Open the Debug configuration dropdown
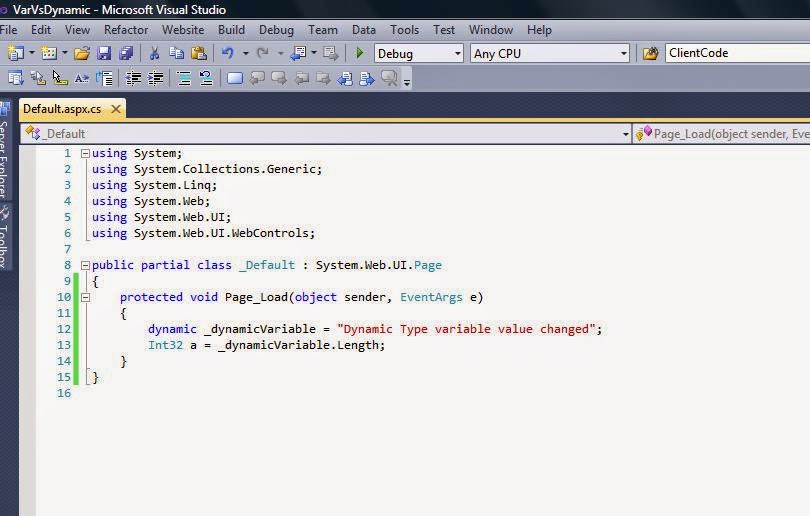The image size is (810, 516). pyautogui.click(x=418, y=54)
